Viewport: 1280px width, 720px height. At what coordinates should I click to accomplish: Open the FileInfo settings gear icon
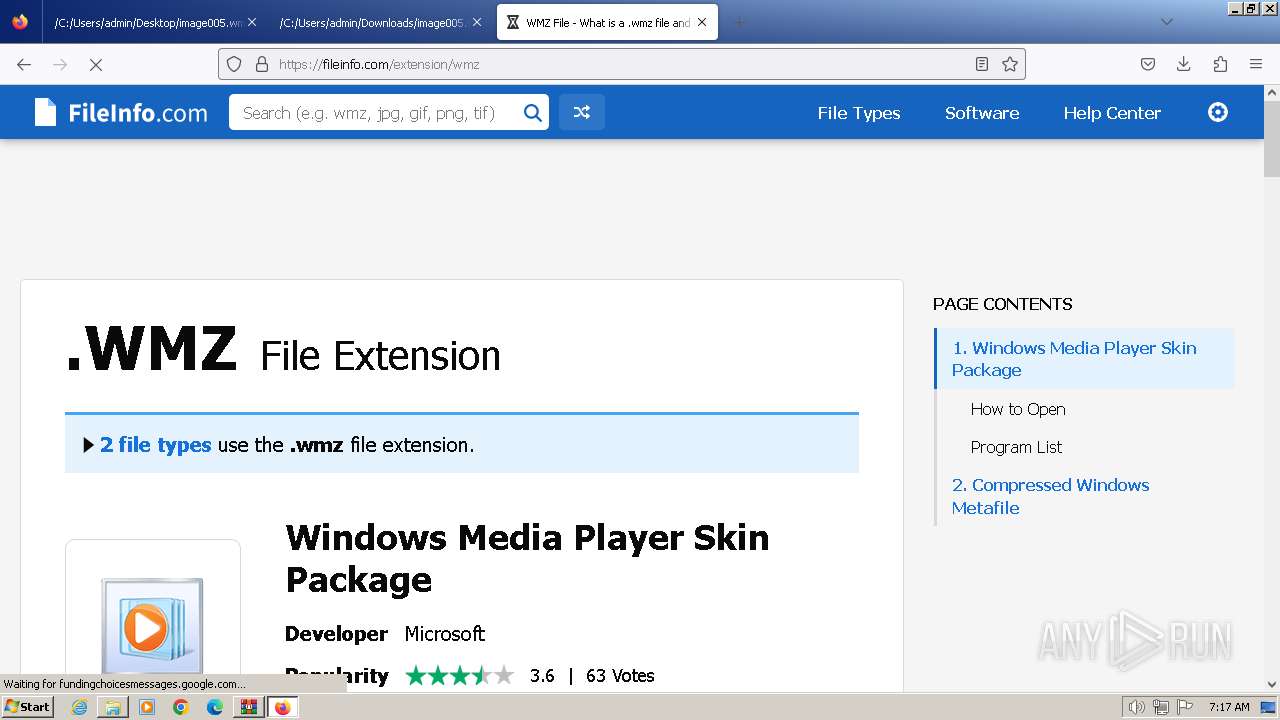pyautogui.click(x=1218, y=112)
